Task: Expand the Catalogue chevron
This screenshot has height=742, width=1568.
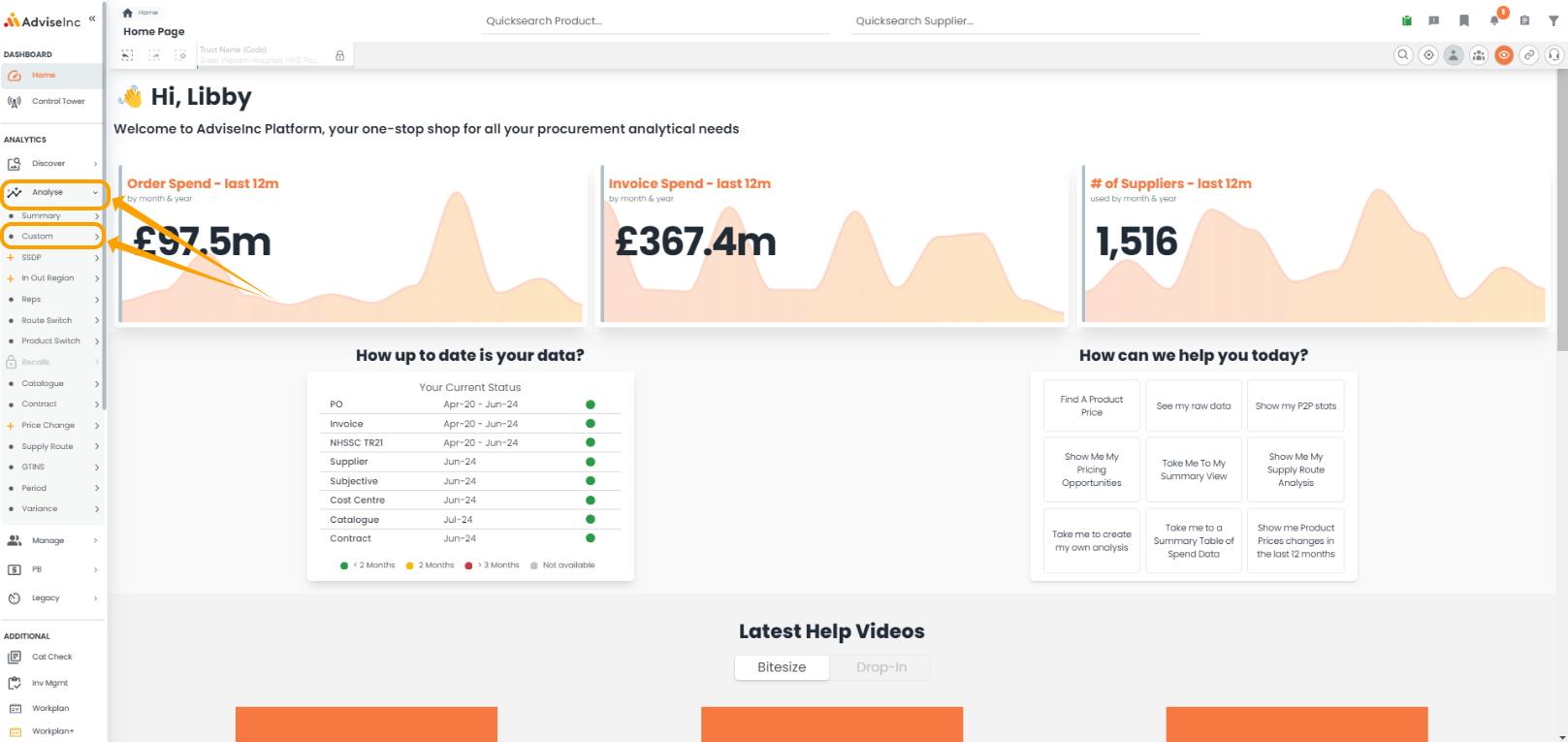Action: point(97,384)
